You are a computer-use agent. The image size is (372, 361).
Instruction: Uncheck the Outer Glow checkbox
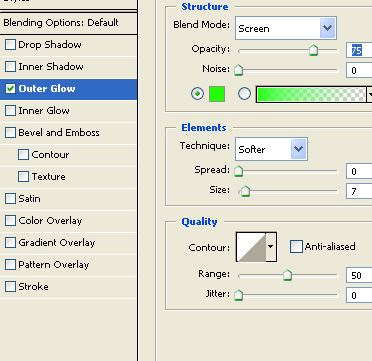pyautogui.click(x=10, y=89)
